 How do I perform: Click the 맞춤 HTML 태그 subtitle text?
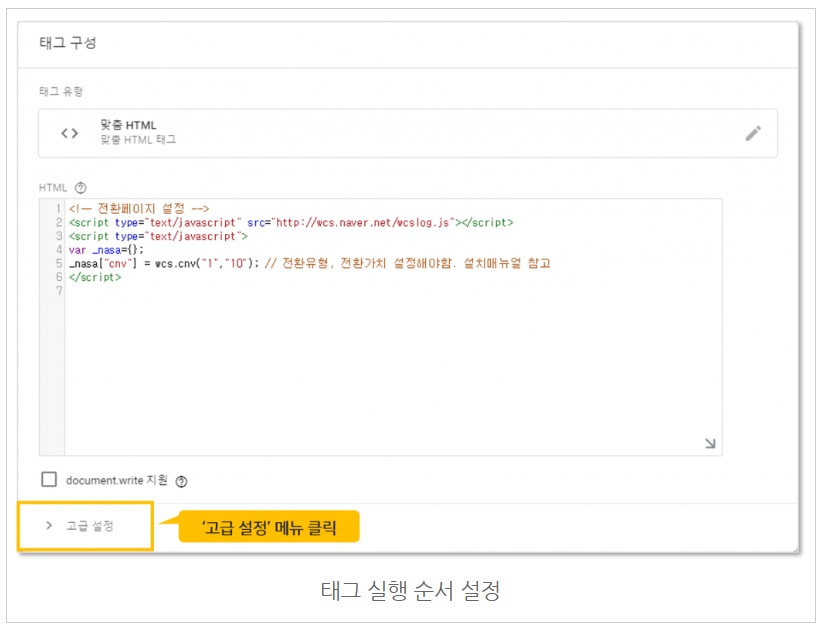coord(138,140)
